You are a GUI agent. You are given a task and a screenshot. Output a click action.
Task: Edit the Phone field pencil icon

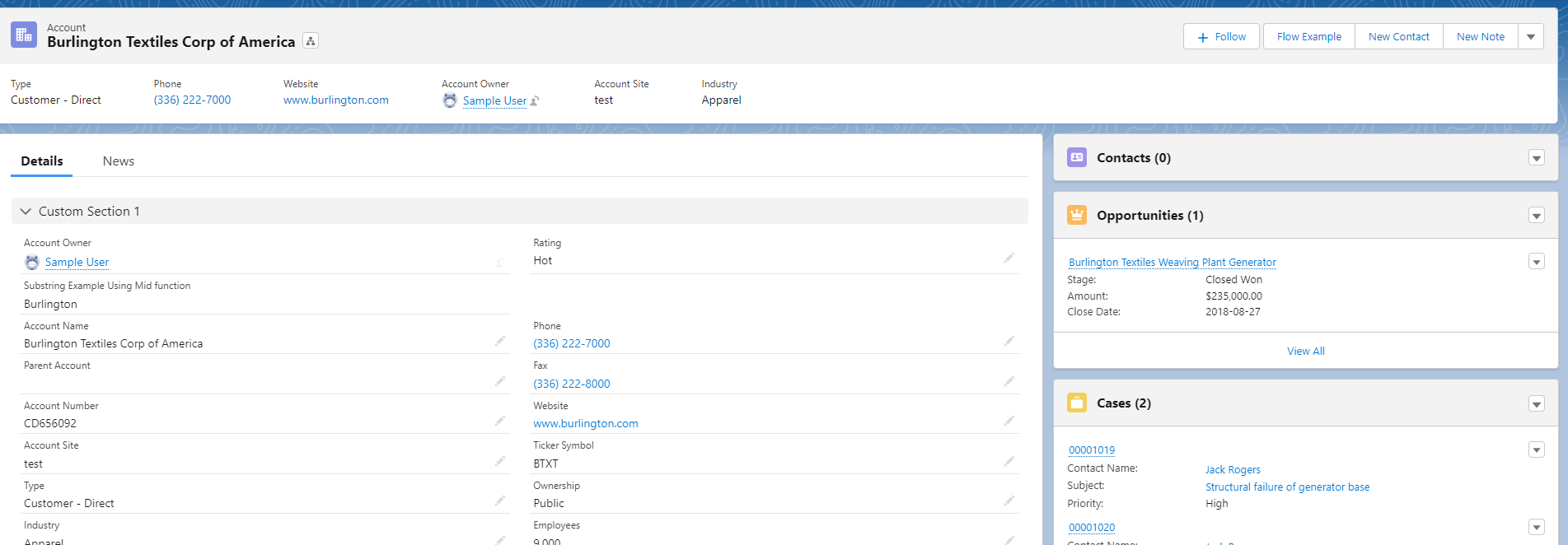(1009, 342)
